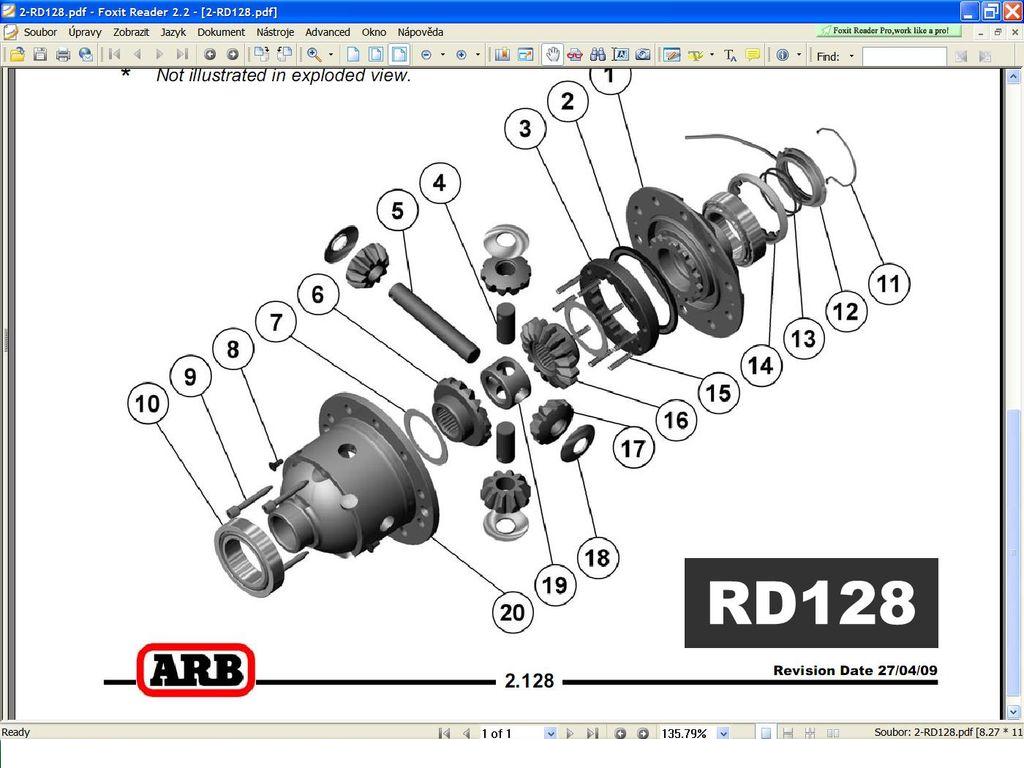The width and height of the screenshot is (1024, 768).
Task: Toggle single page layout in status bar
Action: point(765,733)
